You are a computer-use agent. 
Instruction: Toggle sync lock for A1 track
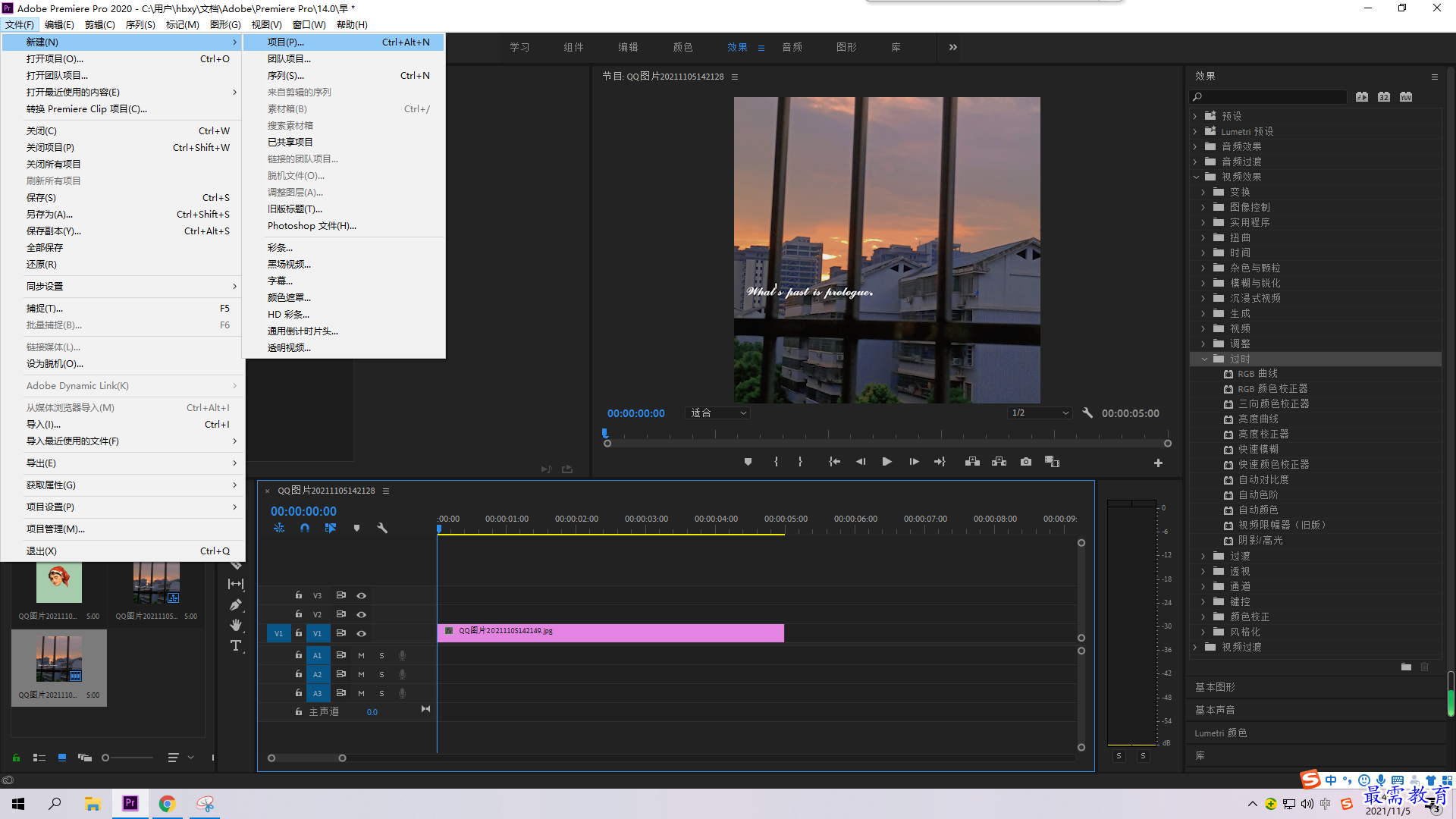[x=341, y=655]
